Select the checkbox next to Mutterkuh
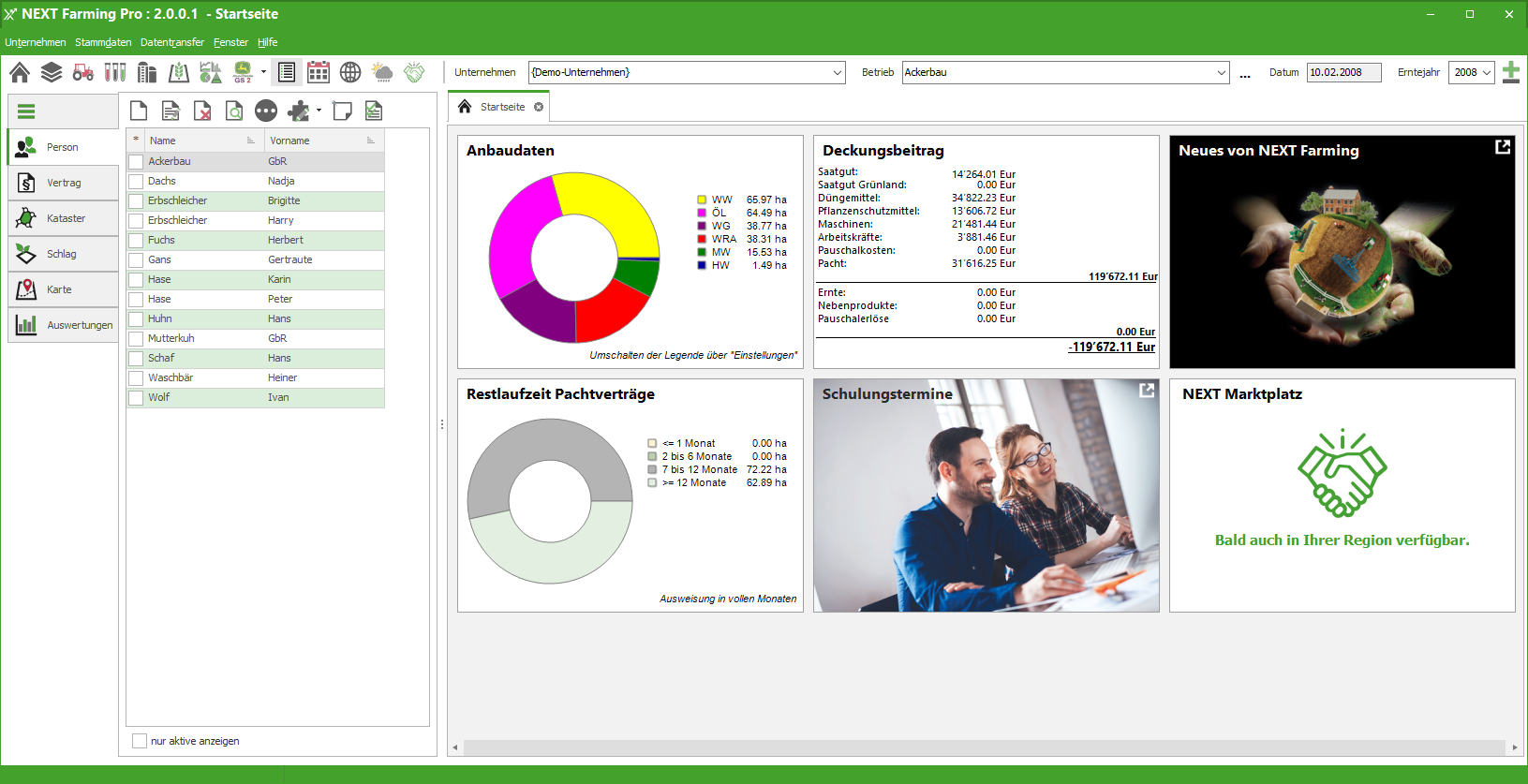The image size is (1528, 784). pos(137,339)
